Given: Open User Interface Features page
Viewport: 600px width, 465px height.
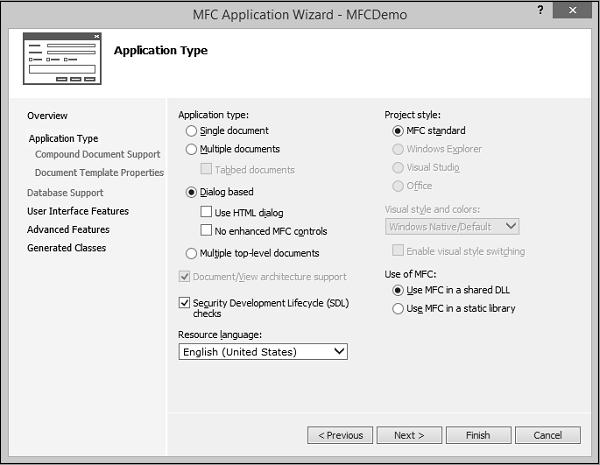Looking at the screenshot, I should [x=78, y=211].
